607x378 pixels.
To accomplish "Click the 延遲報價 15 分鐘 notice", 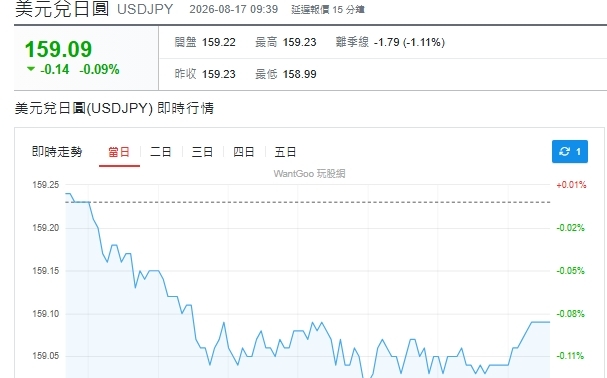I will (328, 9).
